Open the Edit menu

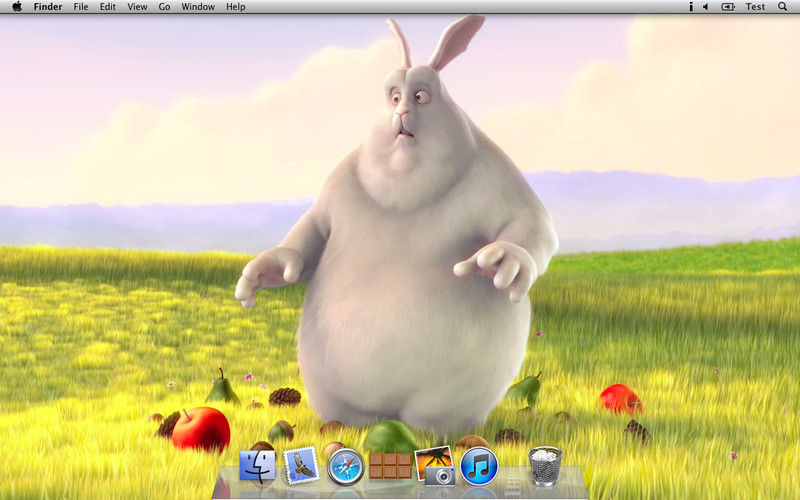pos(108,7)
